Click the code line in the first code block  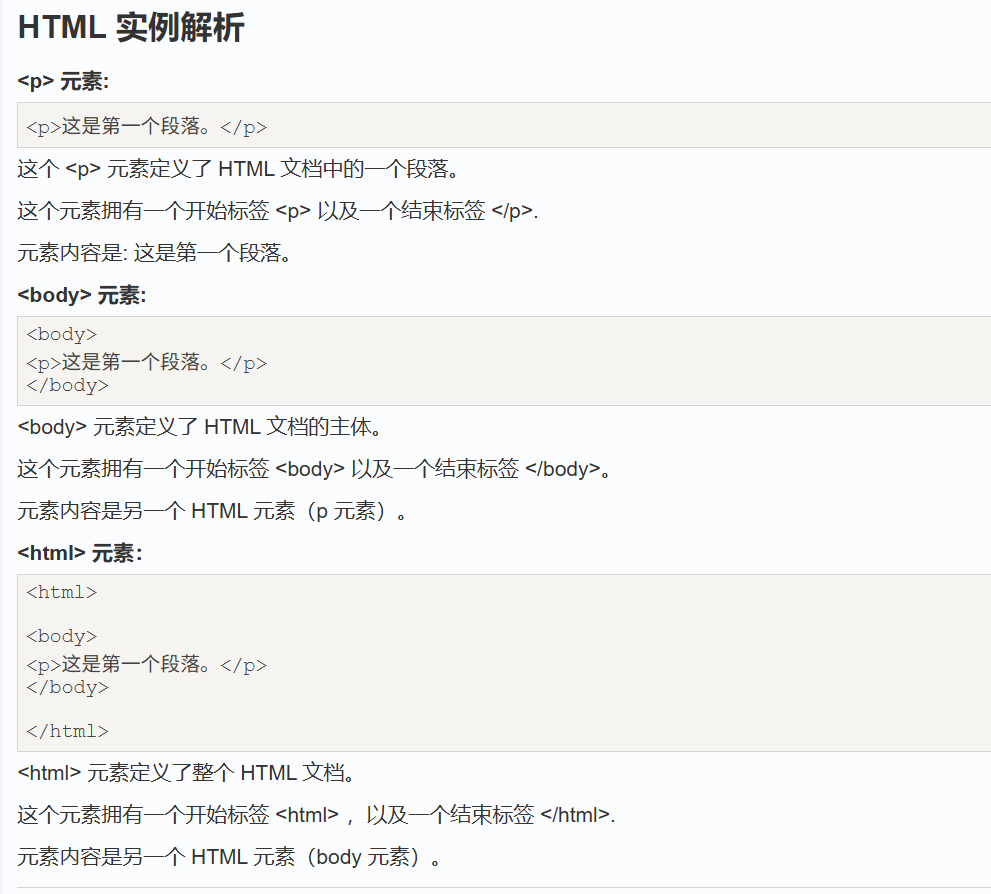point(146,127)
